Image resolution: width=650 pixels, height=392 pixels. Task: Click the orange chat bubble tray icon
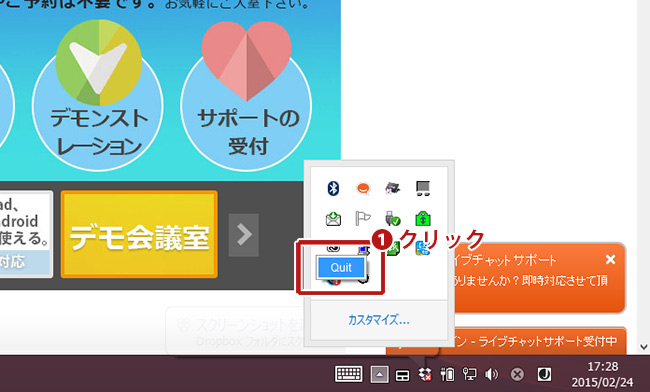pyautogui.click(x=363, y=189)
